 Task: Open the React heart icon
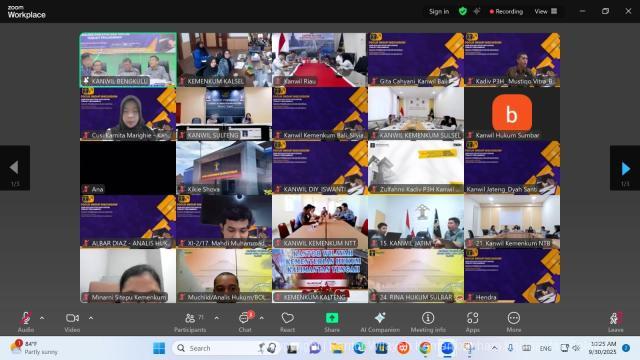287,322
